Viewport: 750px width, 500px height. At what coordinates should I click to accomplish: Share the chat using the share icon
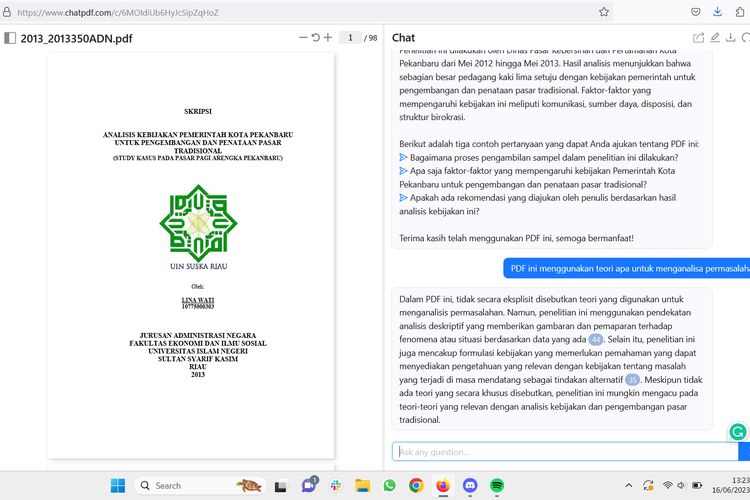tap(699, 38)
